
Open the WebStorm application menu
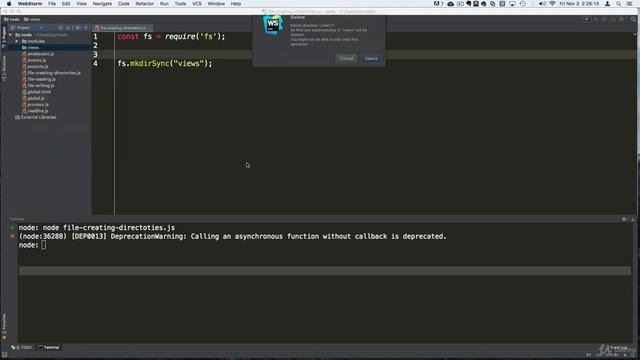click(x=30, y=4)
